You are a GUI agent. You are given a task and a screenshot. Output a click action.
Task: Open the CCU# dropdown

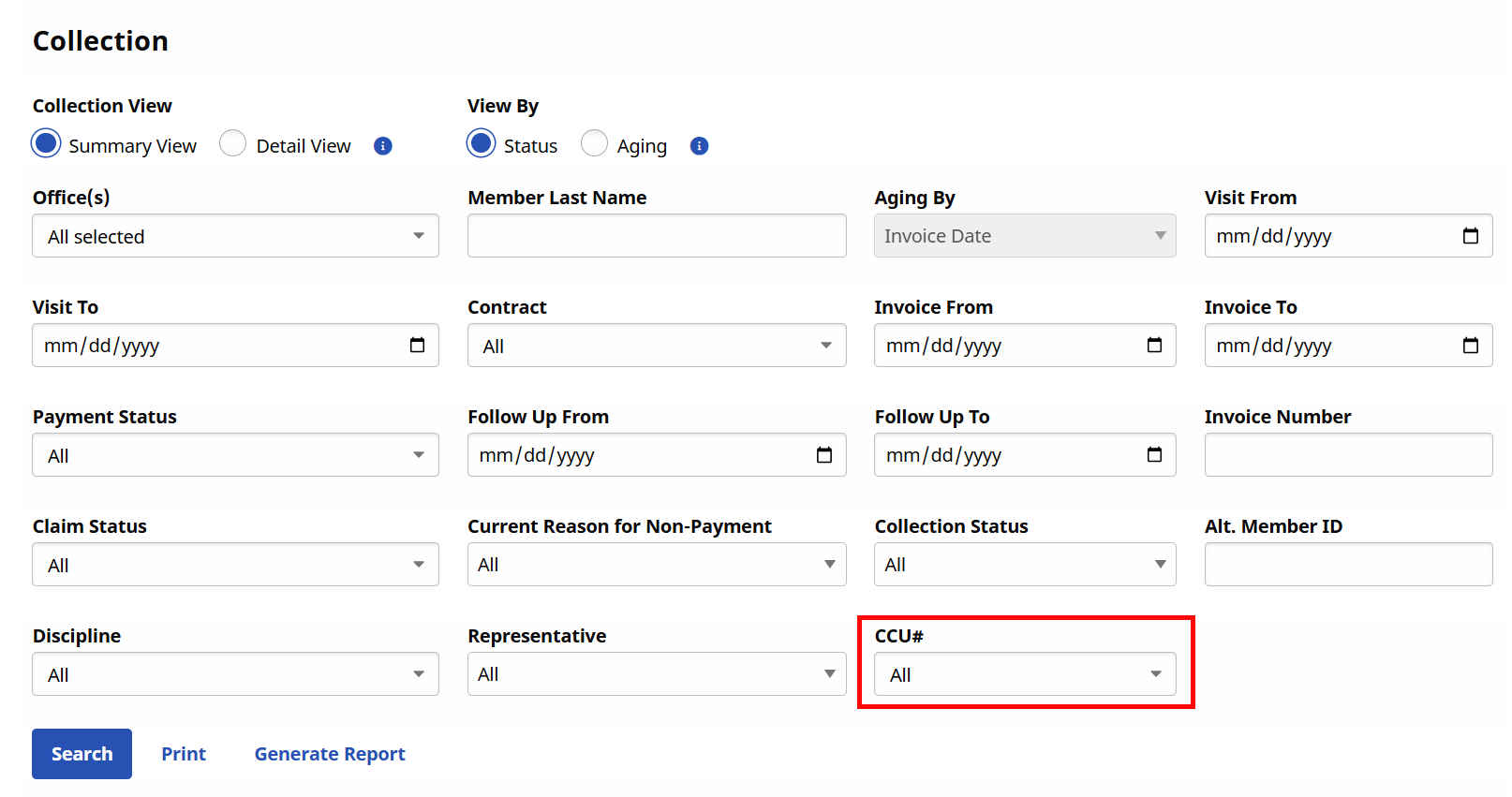click(x=1025, y=674)
